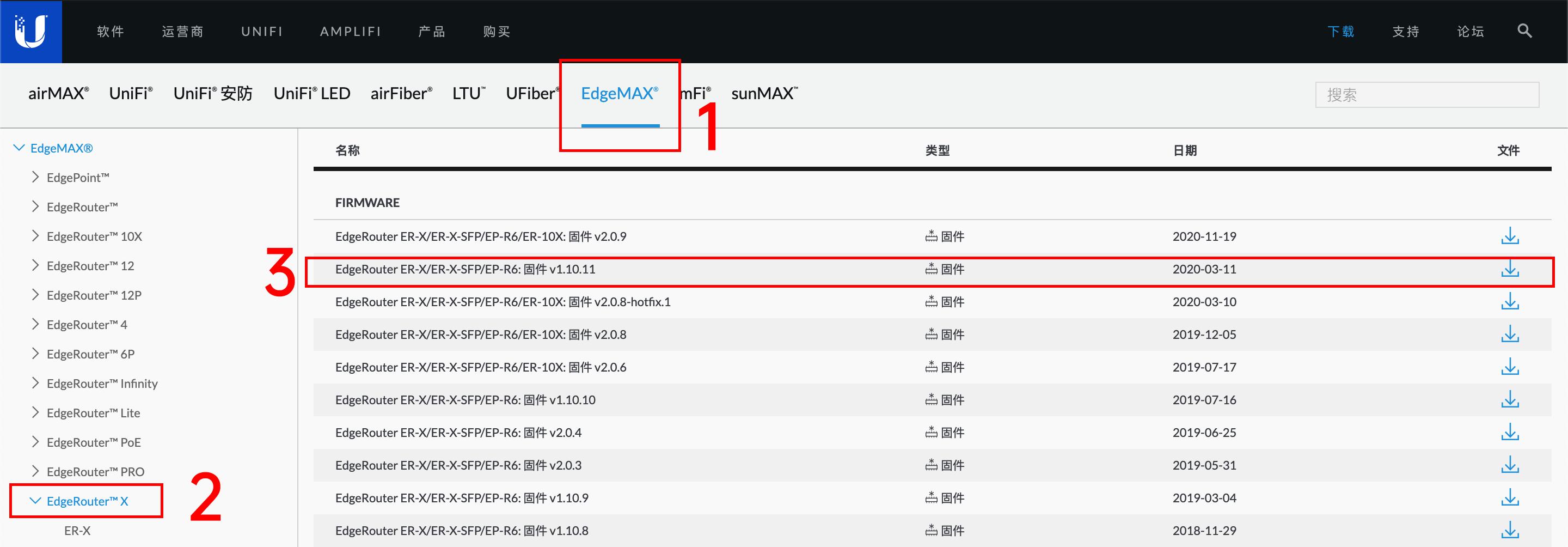Go to the 论坛 section
Image resolution: width=1568 pixels, height=547 pixels.
pyautogui.click(x=1470, y=32)
